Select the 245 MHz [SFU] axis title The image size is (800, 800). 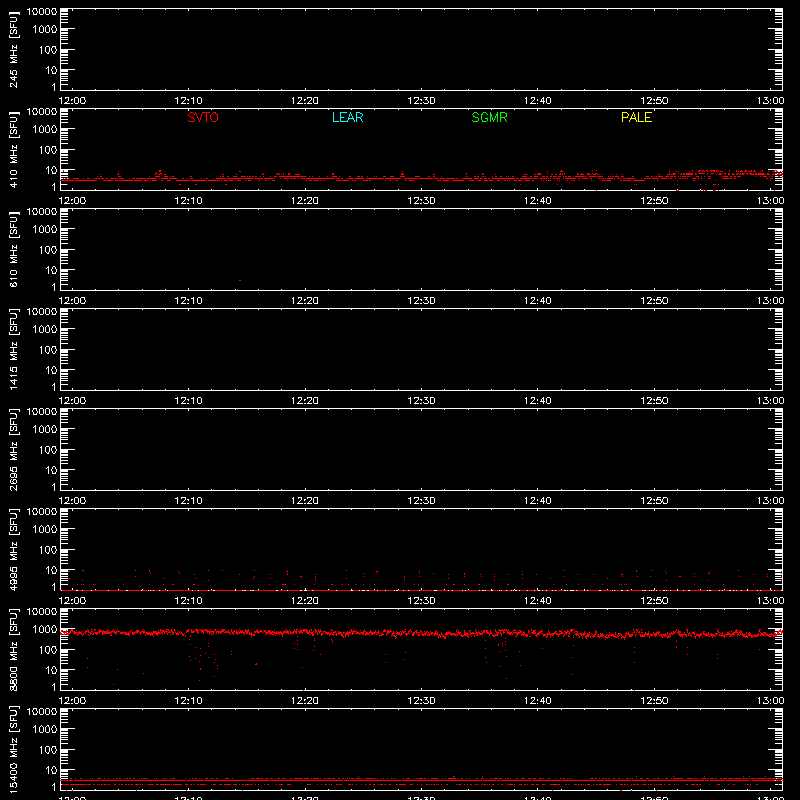13,50
